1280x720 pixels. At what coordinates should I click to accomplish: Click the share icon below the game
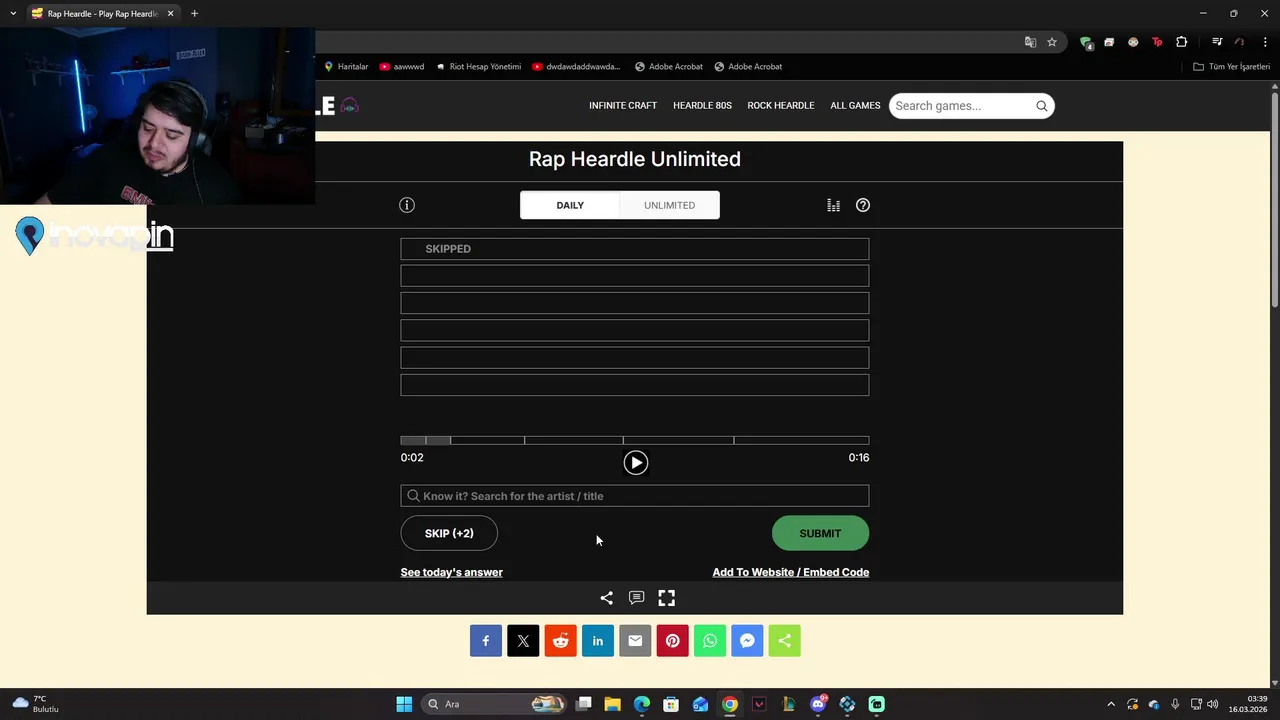606,598
